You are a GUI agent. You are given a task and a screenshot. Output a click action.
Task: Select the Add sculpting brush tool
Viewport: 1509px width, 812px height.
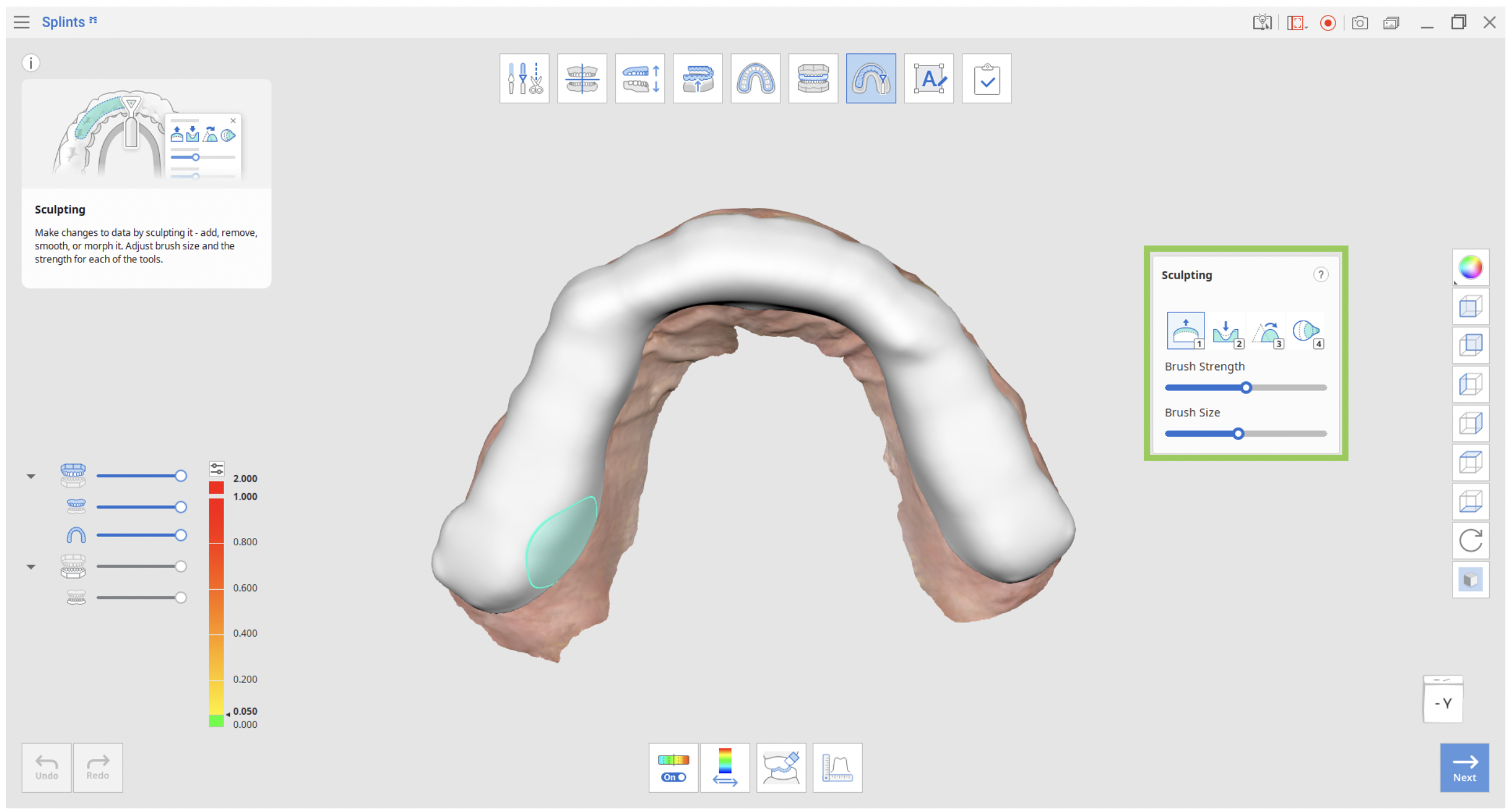[x=1185, y=330]
